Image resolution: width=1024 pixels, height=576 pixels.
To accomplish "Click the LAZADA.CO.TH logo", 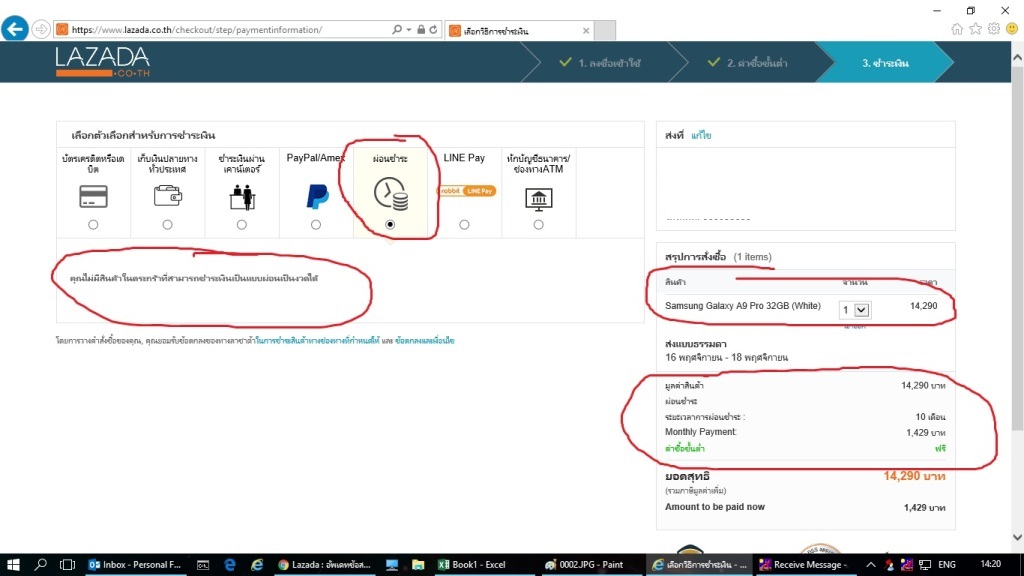I will tap(103, 62).
